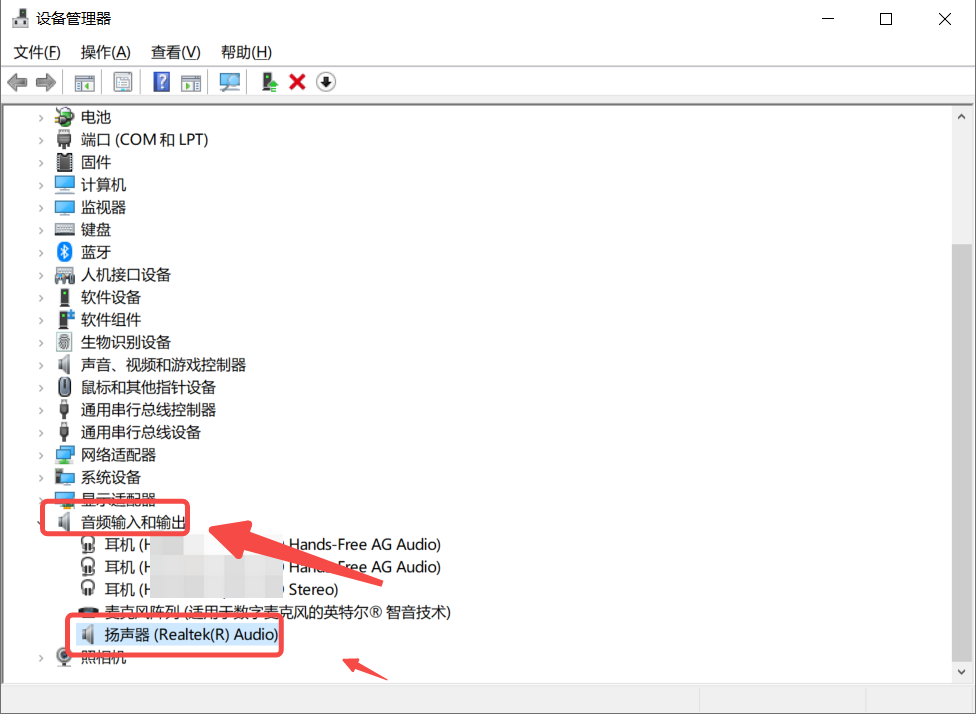Open the 查看(V) menu
Viewport: 976px width, 714px height.
pos(176,52)
